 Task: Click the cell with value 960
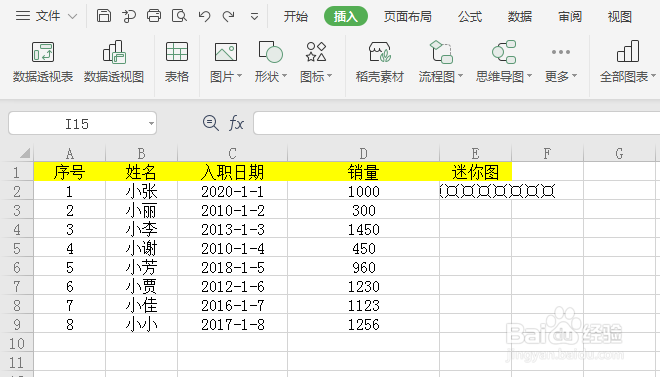363,267
